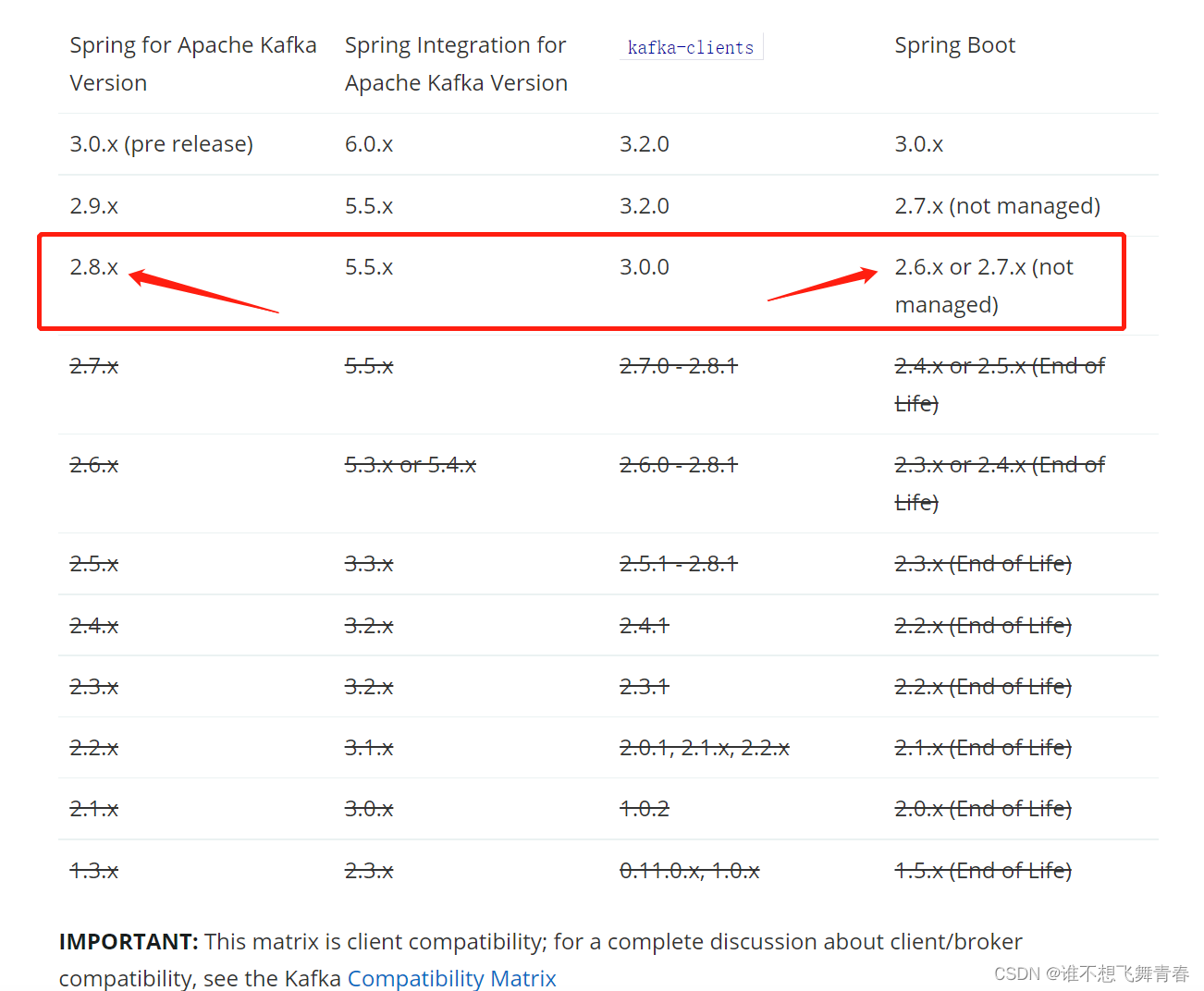This screenshot has height=991, width=1204.
Task: Select the '2.0.1, 2.1.x, 2.2.x' cell
Action: [705, 748]
